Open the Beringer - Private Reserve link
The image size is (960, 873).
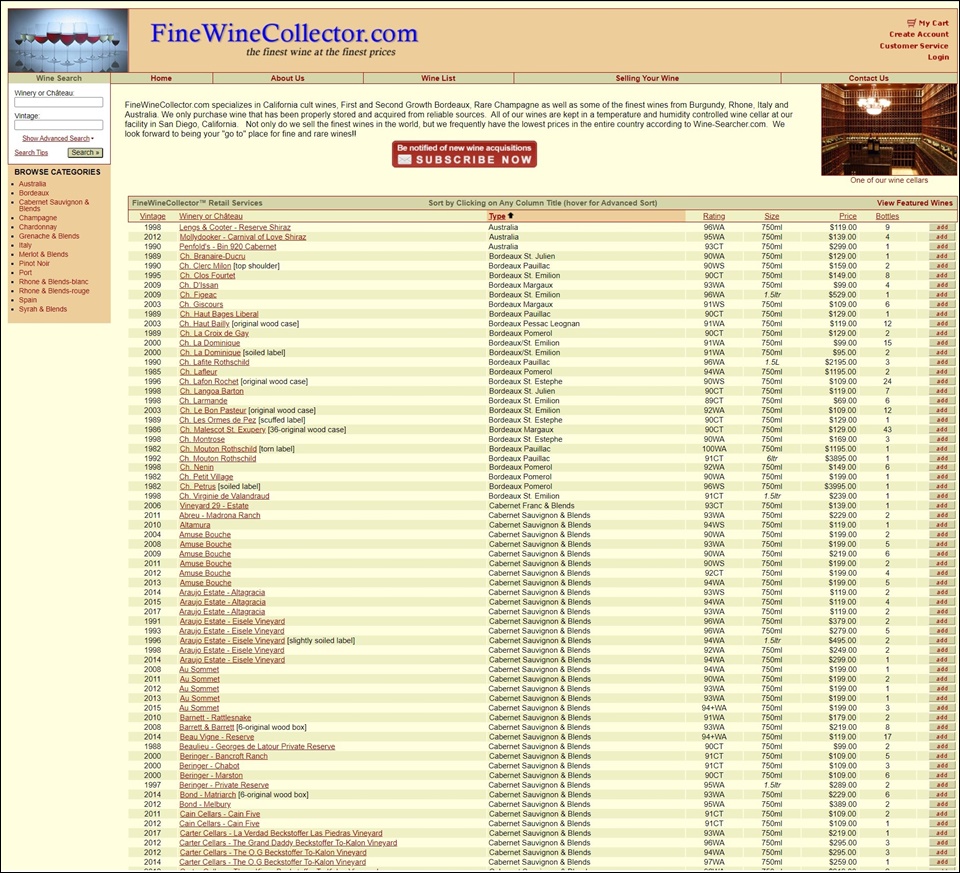(x=224, y=785)
